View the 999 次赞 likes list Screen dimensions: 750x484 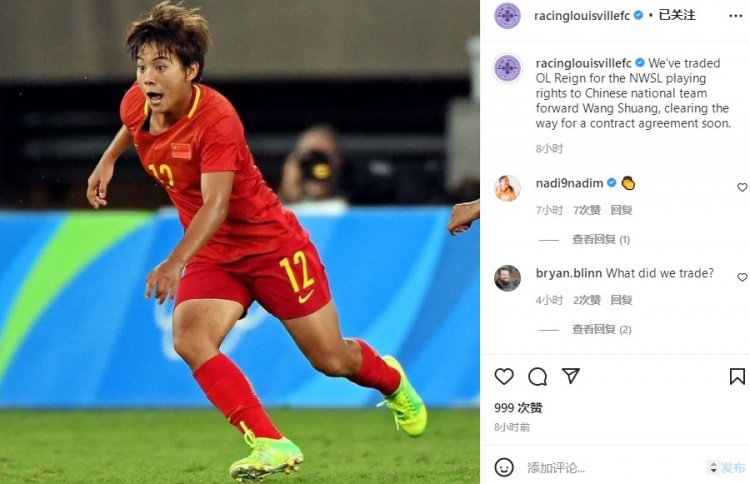518,407
